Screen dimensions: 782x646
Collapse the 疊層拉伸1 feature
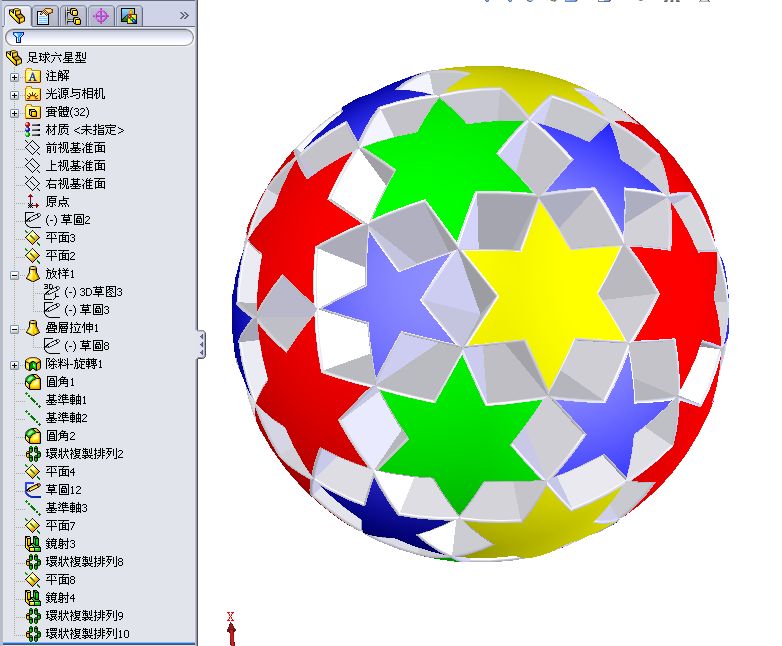tap(14, 329)
